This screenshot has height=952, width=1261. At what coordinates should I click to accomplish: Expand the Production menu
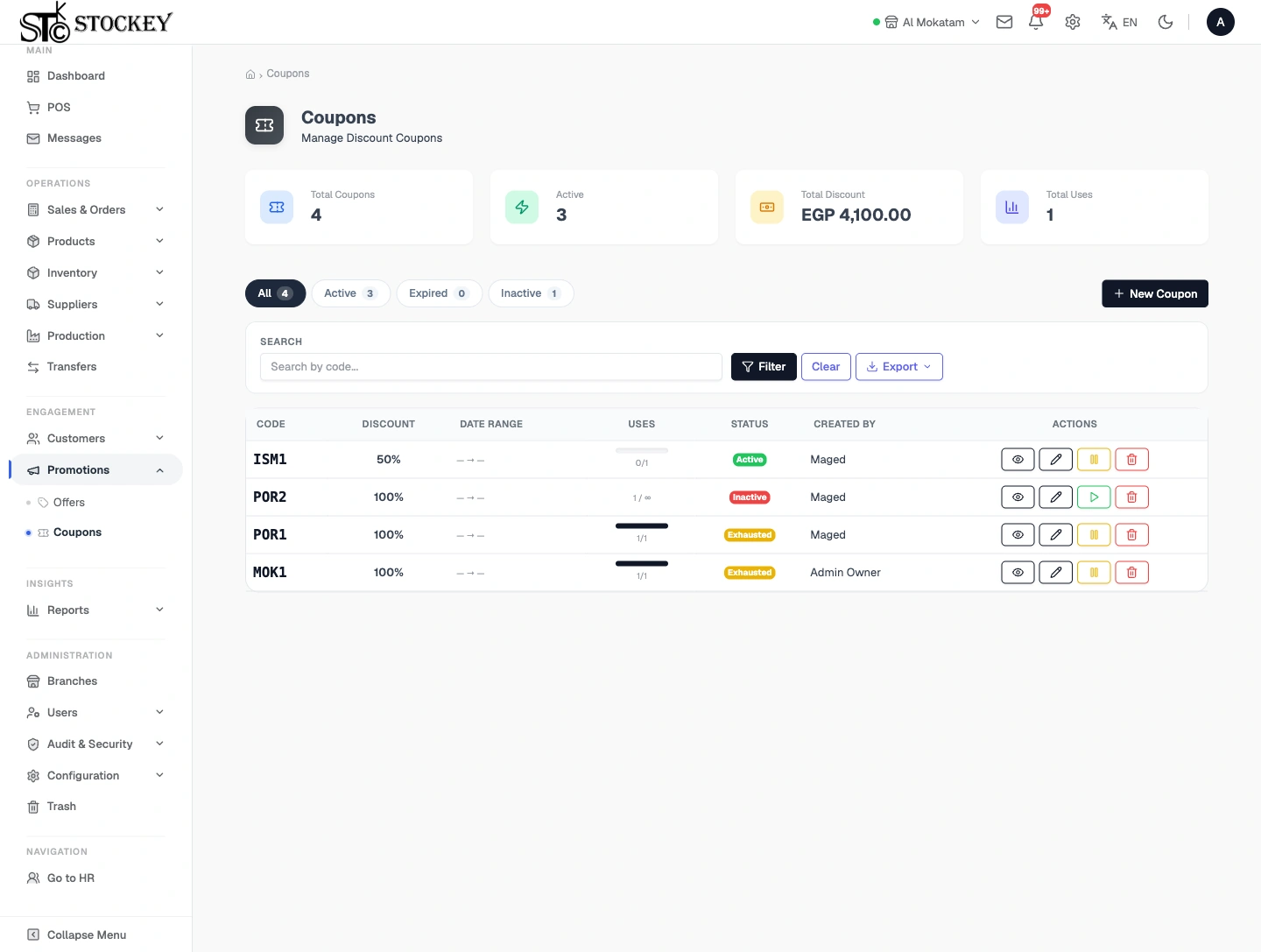tap(95, 335)
